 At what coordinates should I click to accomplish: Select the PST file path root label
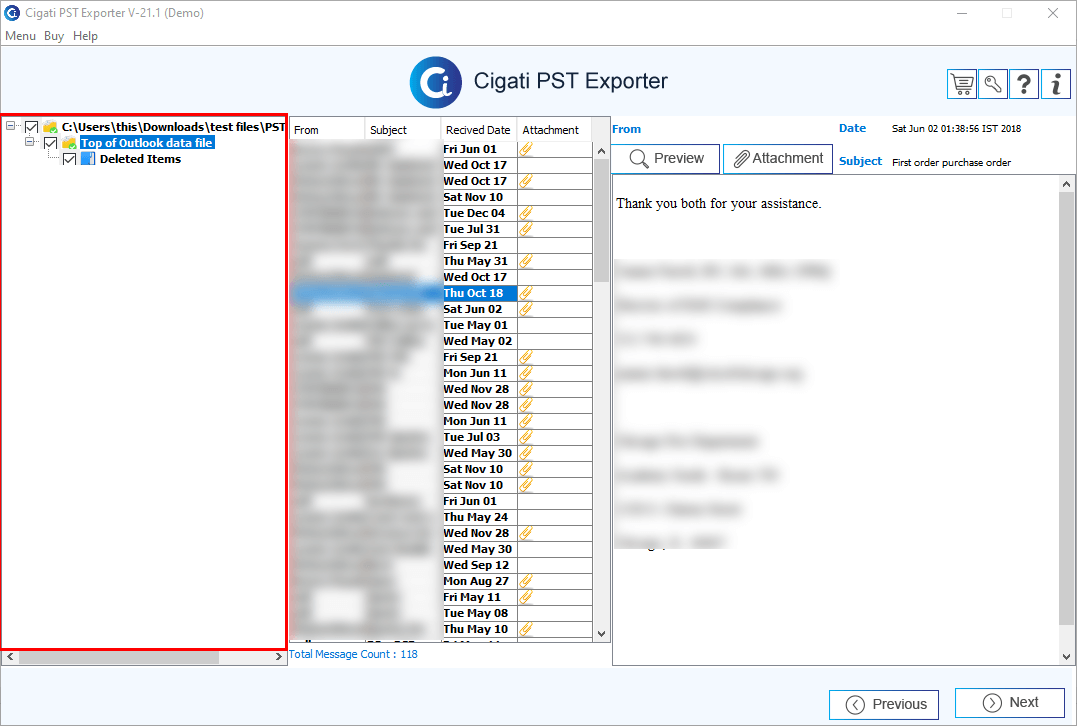tap(173, 127)
